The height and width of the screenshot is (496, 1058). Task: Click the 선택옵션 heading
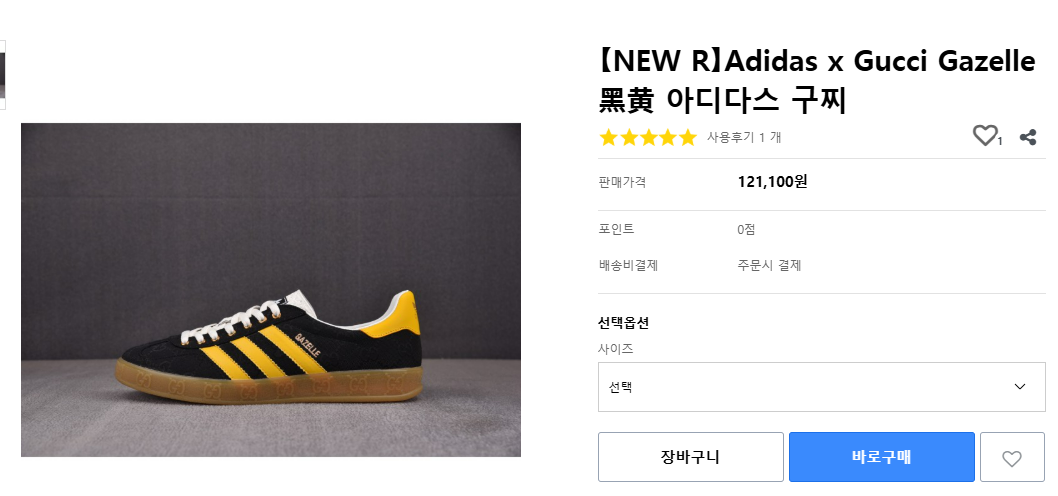[x=624, y=323]
